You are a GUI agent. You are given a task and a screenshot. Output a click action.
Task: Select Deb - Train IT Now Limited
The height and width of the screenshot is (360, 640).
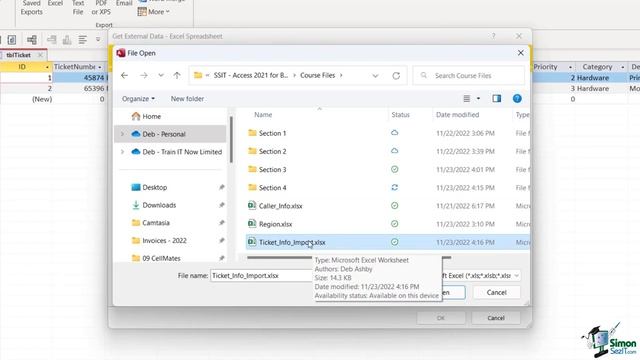pos(177,152)
